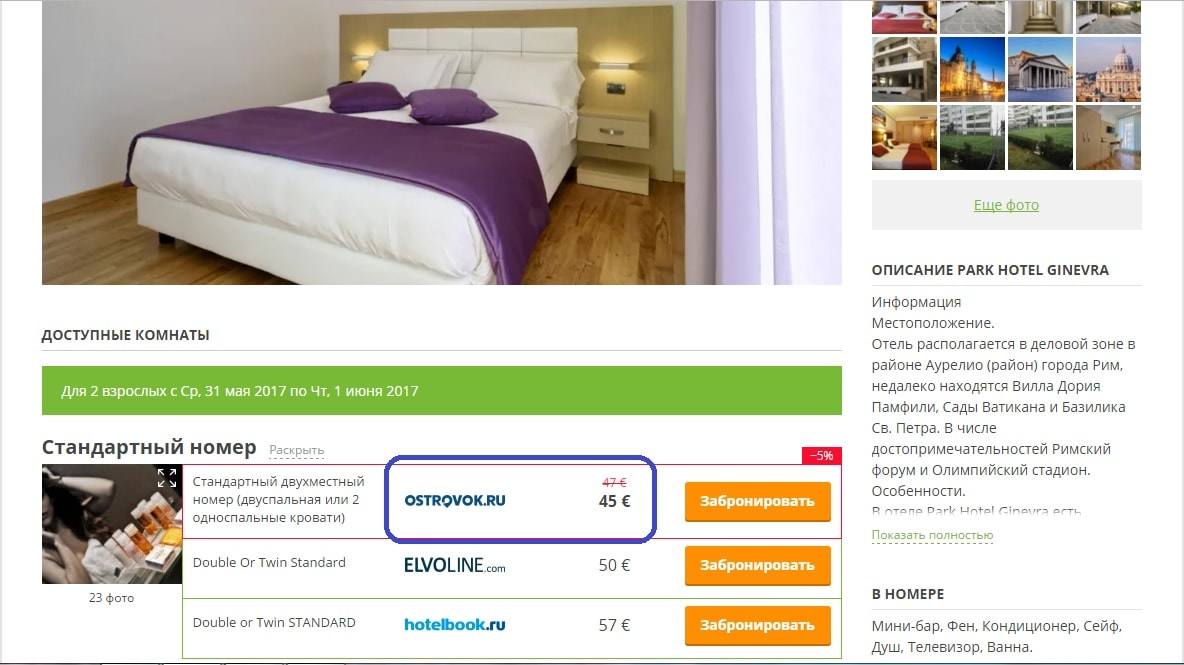Click the 23 фото caption
The width and height of the screenshot is (1184, 665).
click(112, 598)
